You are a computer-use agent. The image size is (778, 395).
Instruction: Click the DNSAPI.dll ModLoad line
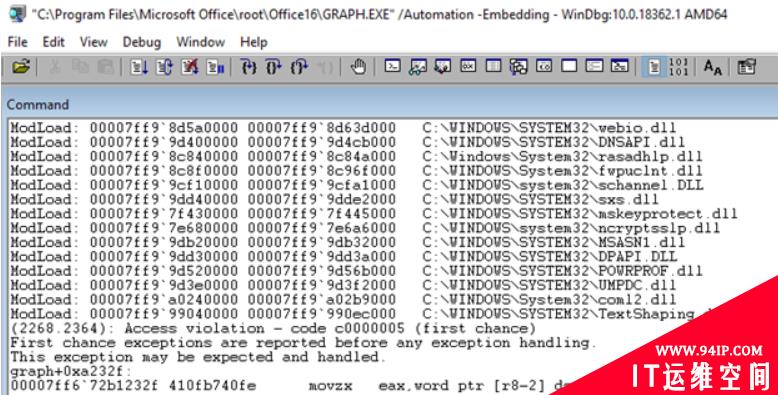348,142
